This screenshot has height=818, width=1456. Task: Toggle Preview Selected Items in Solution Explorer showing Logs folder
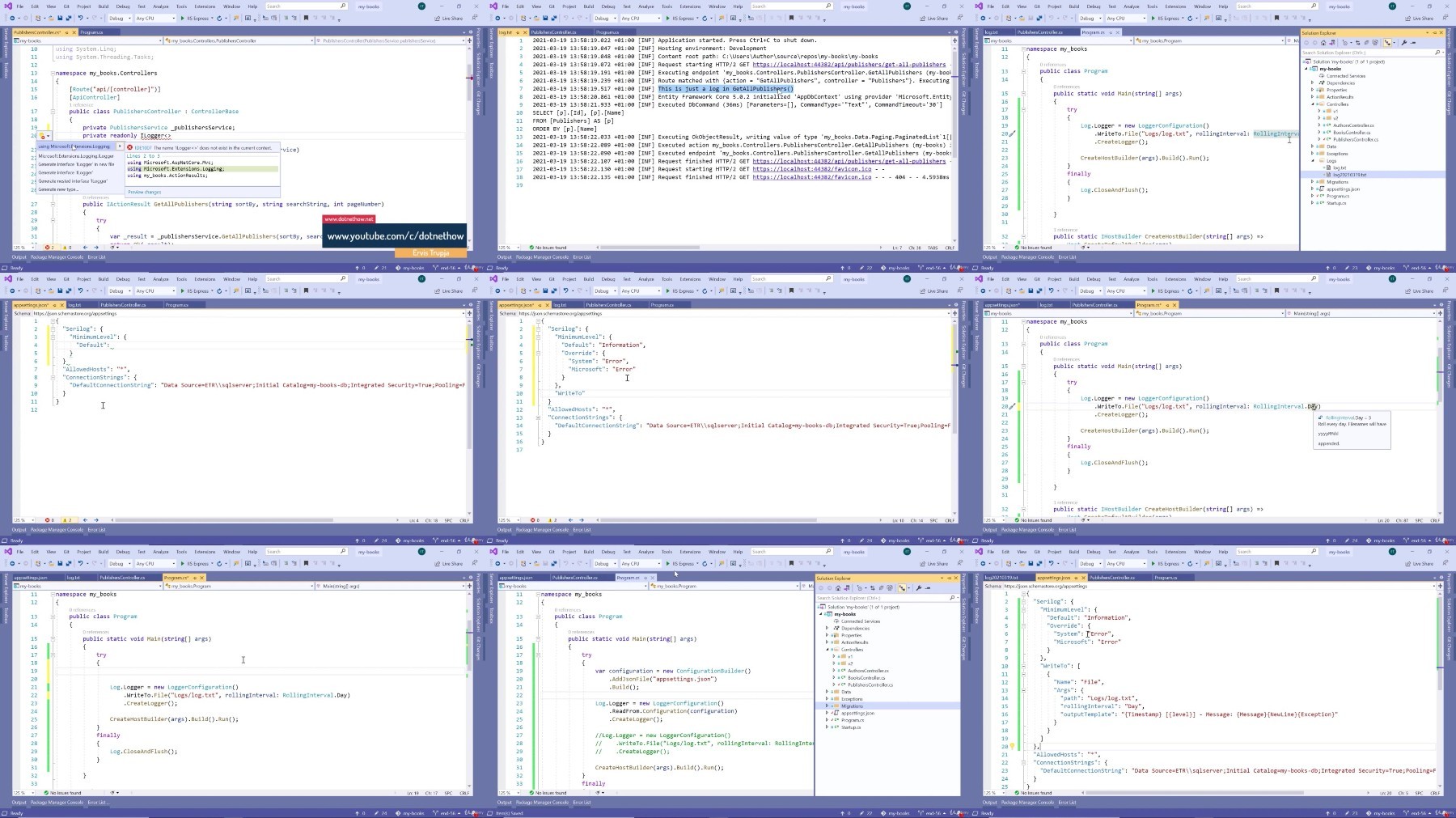[1413, 43]
